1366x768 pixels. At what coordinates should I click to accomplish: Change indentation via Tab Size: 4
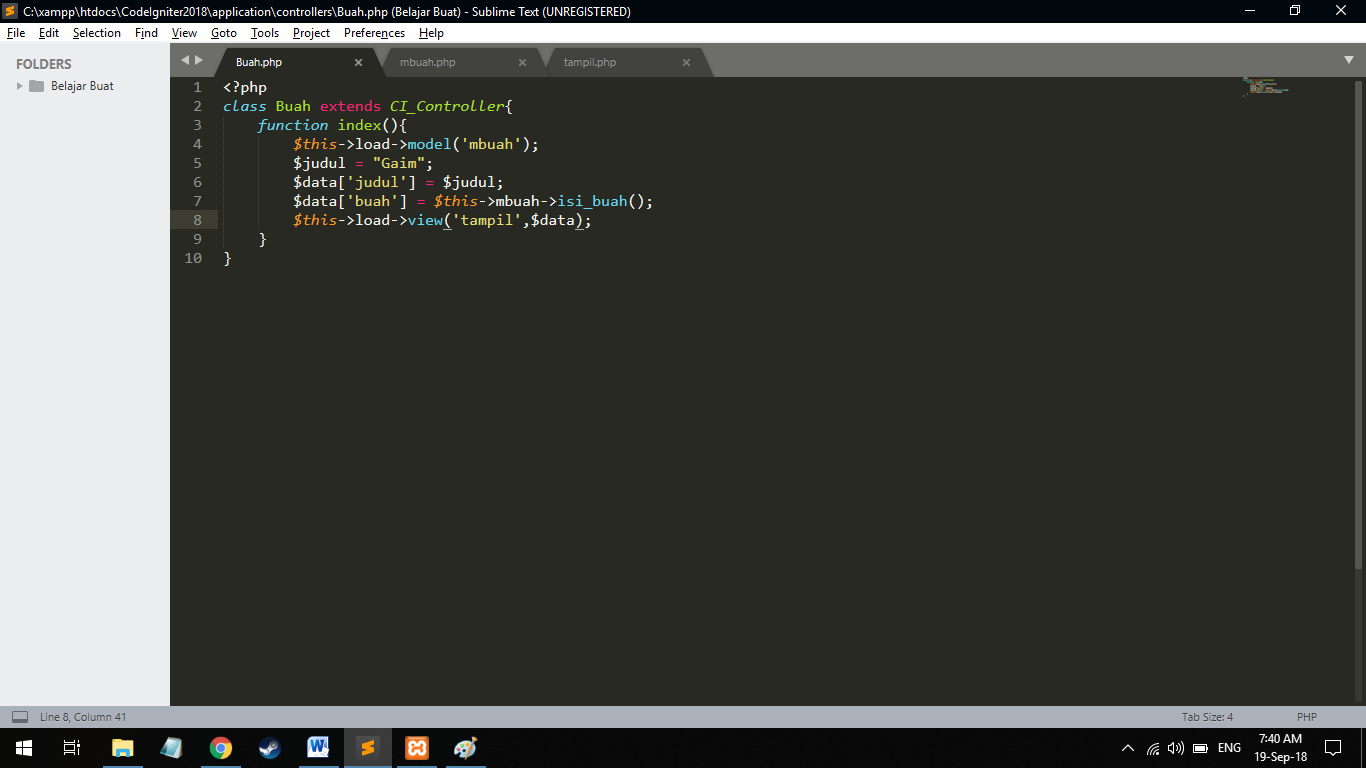(x=1207, y=717)
